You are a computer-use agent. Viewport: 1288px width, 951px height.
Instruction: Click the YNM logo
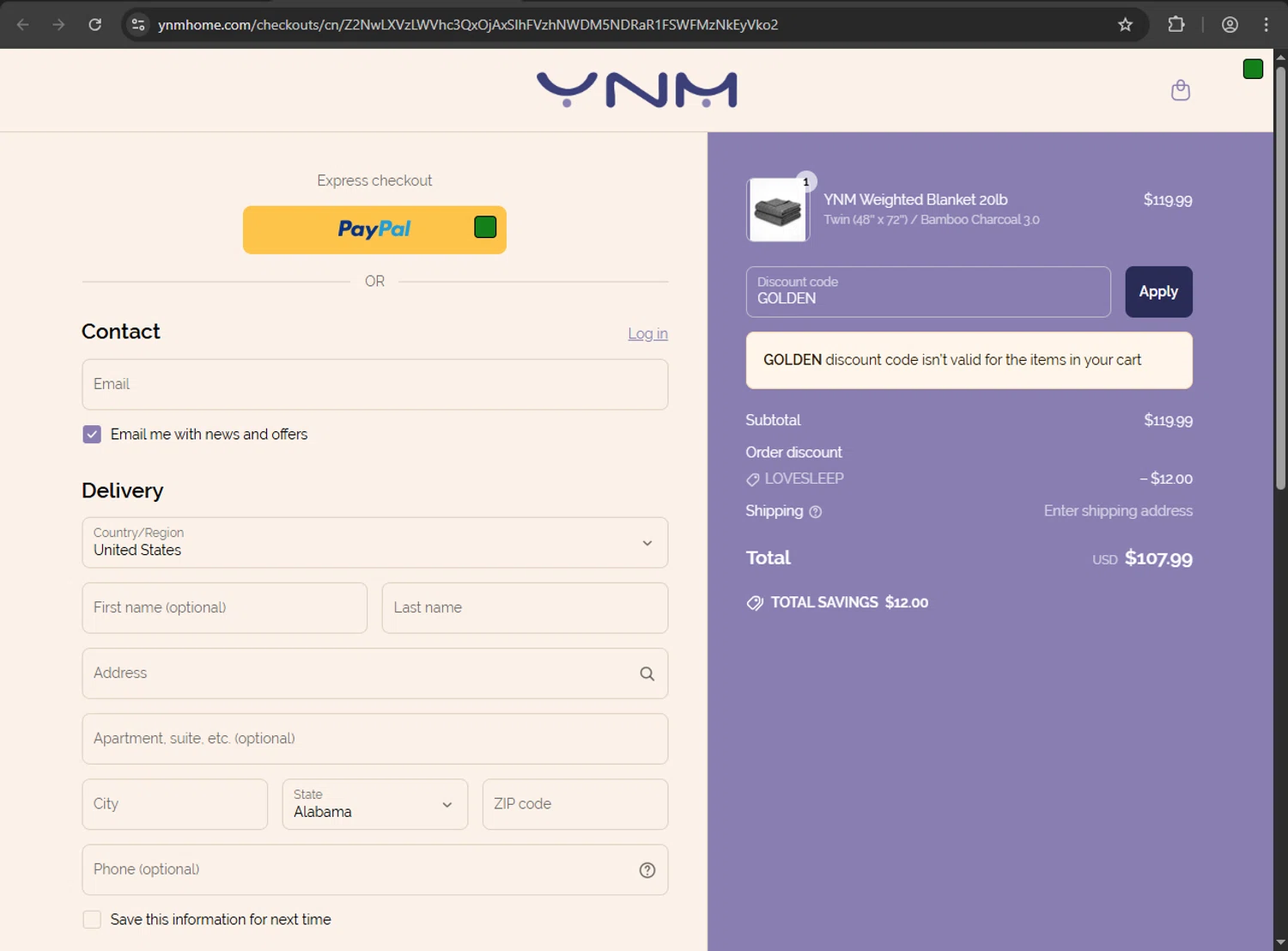(636, 90)
